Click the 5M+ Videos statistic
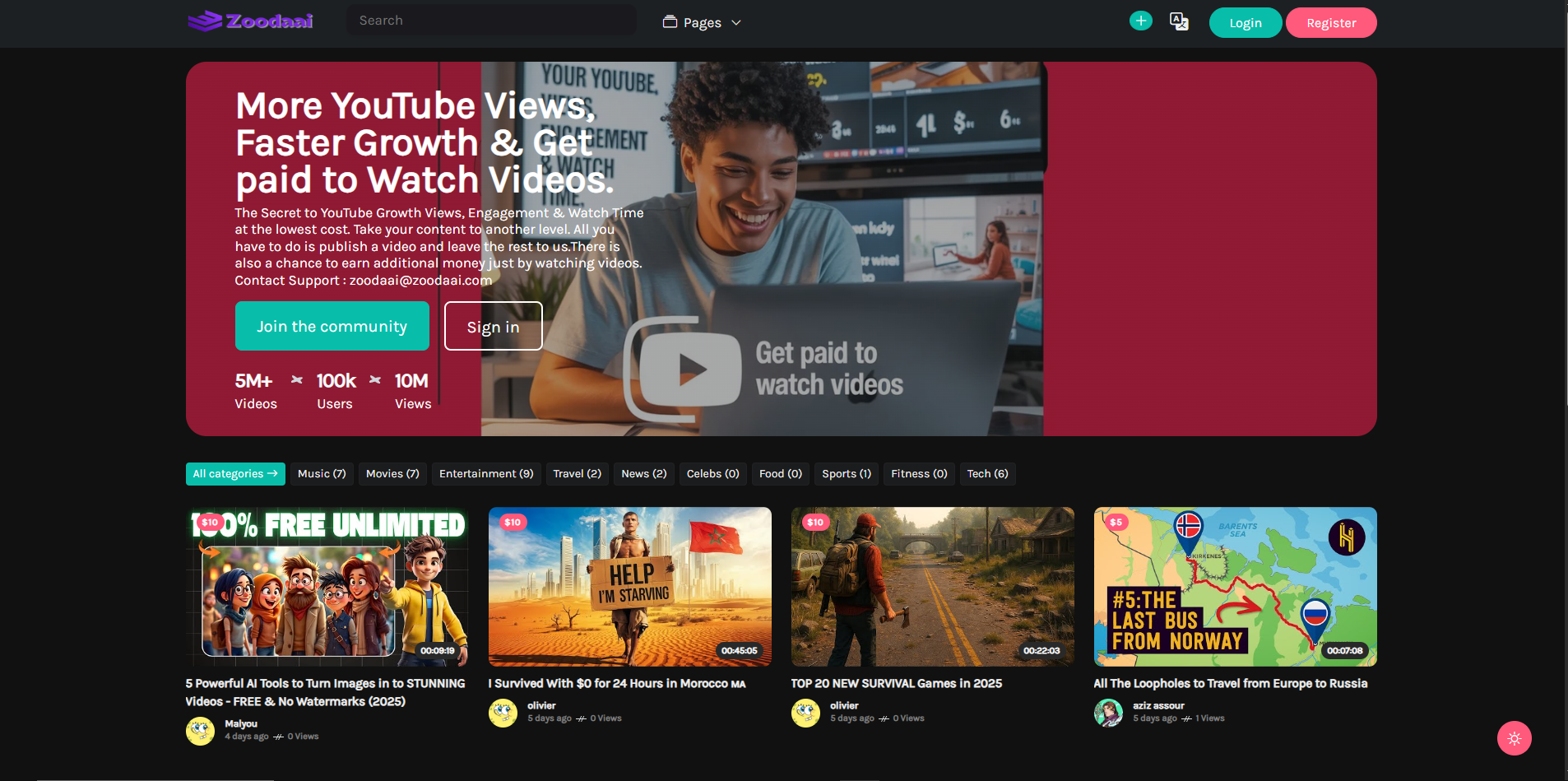The width and height of the screenshot is (1568, 781). coord(256,391)
